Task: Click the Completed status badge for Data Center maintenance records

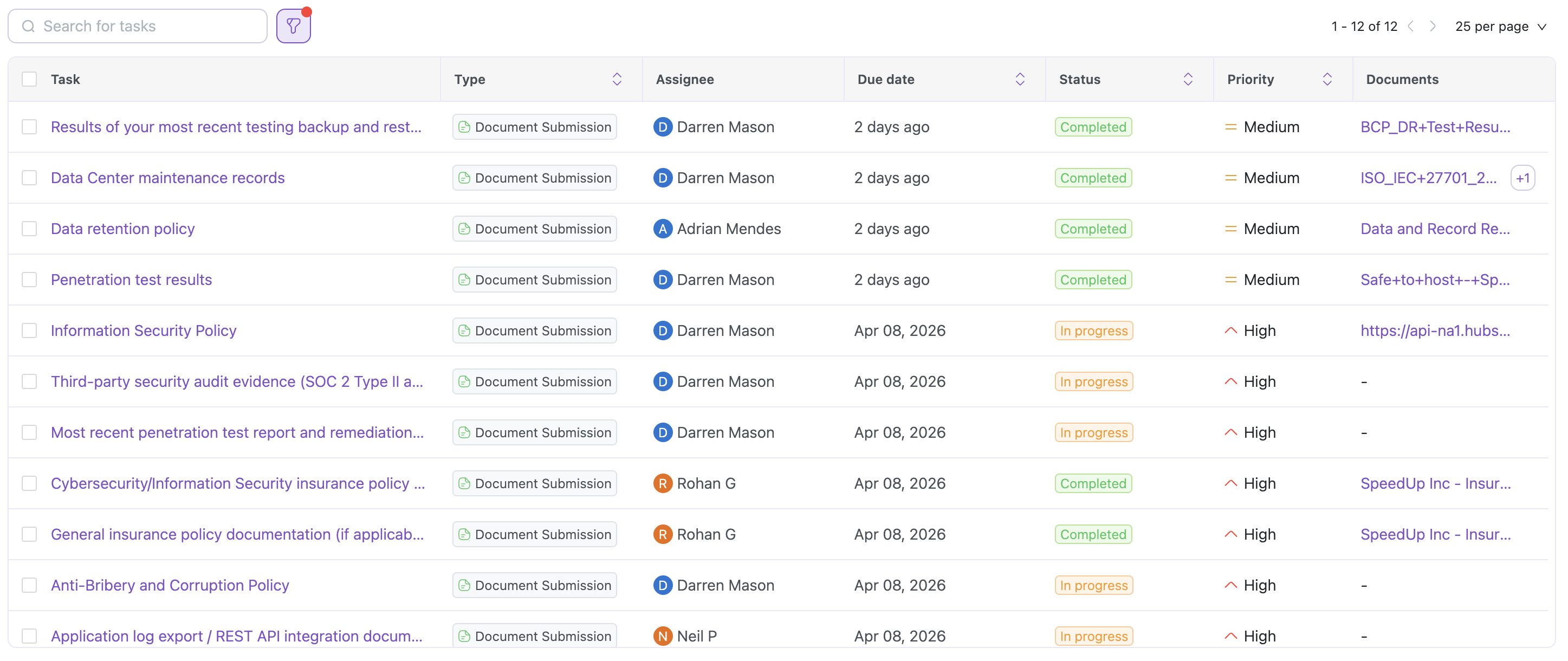Action: (1093, 178)
